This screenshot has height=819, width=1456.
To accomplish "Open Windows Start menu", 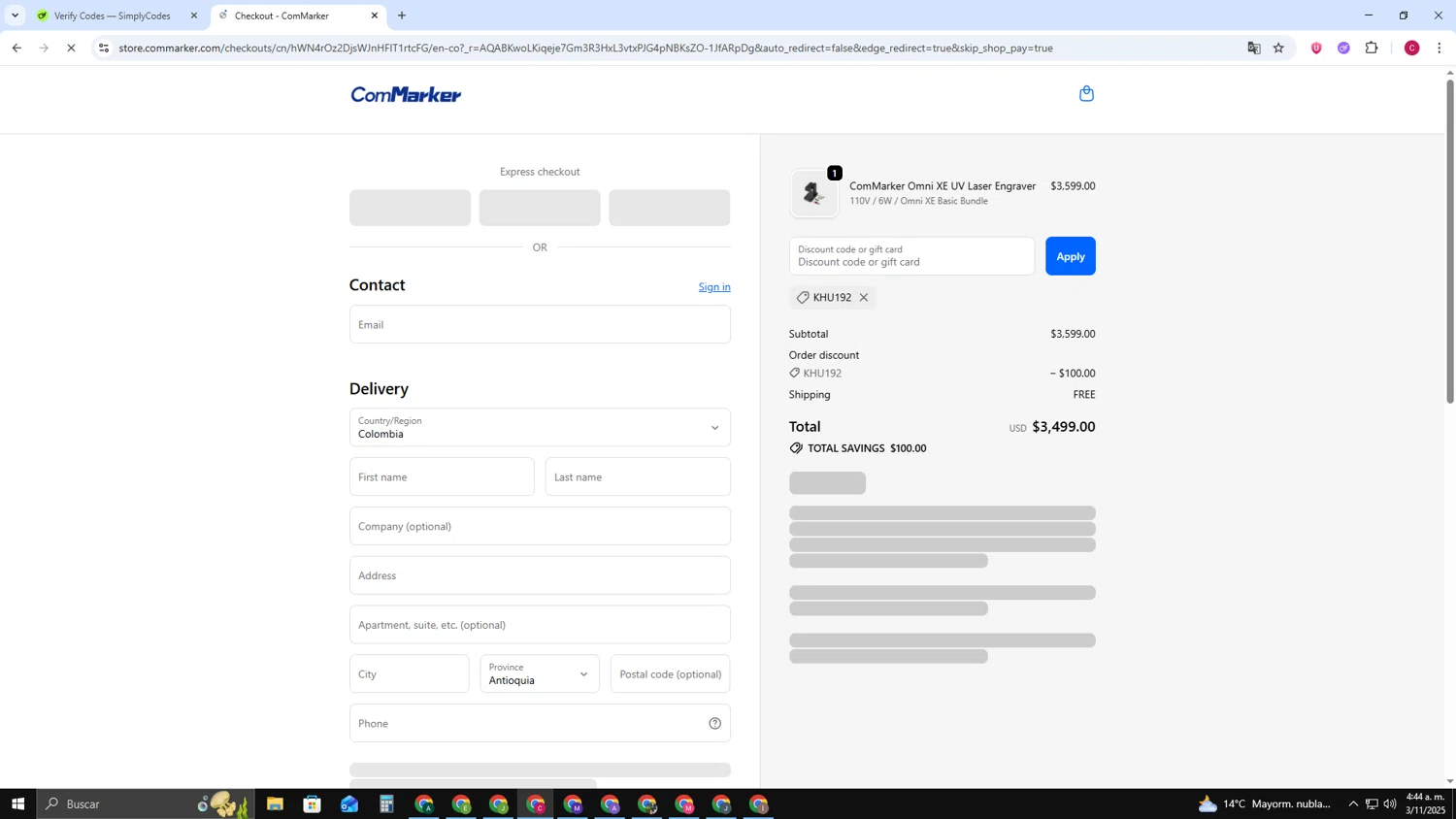I will pos(17,803).
